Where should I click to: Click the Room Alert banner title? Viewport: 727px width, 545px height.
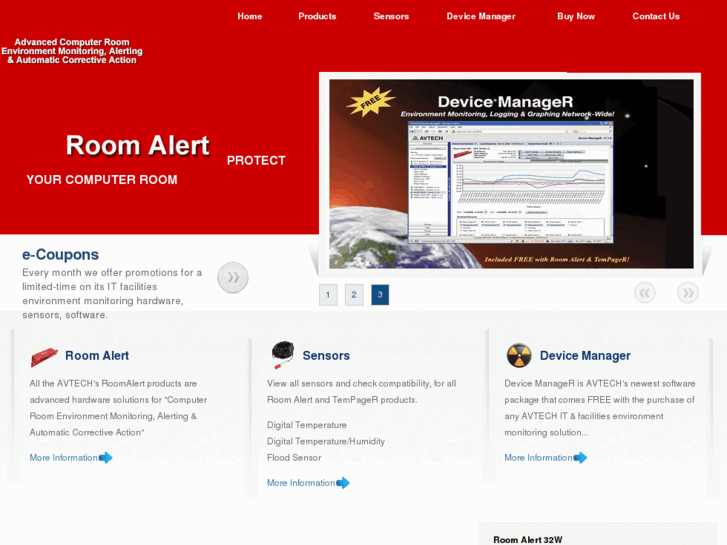point(138,146)
